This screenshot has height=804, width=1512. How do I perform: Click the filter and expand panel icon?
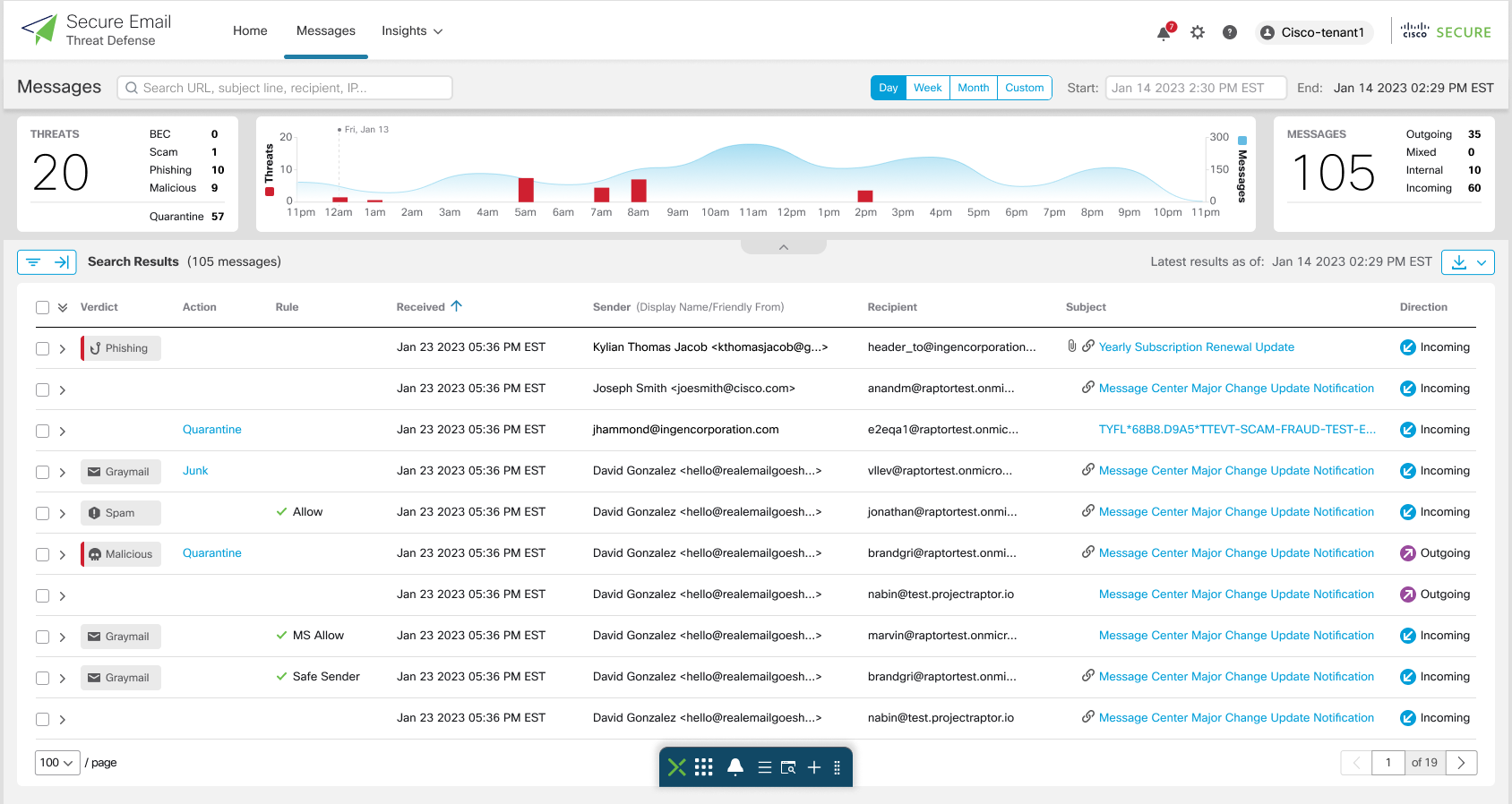tap(47, 262)
